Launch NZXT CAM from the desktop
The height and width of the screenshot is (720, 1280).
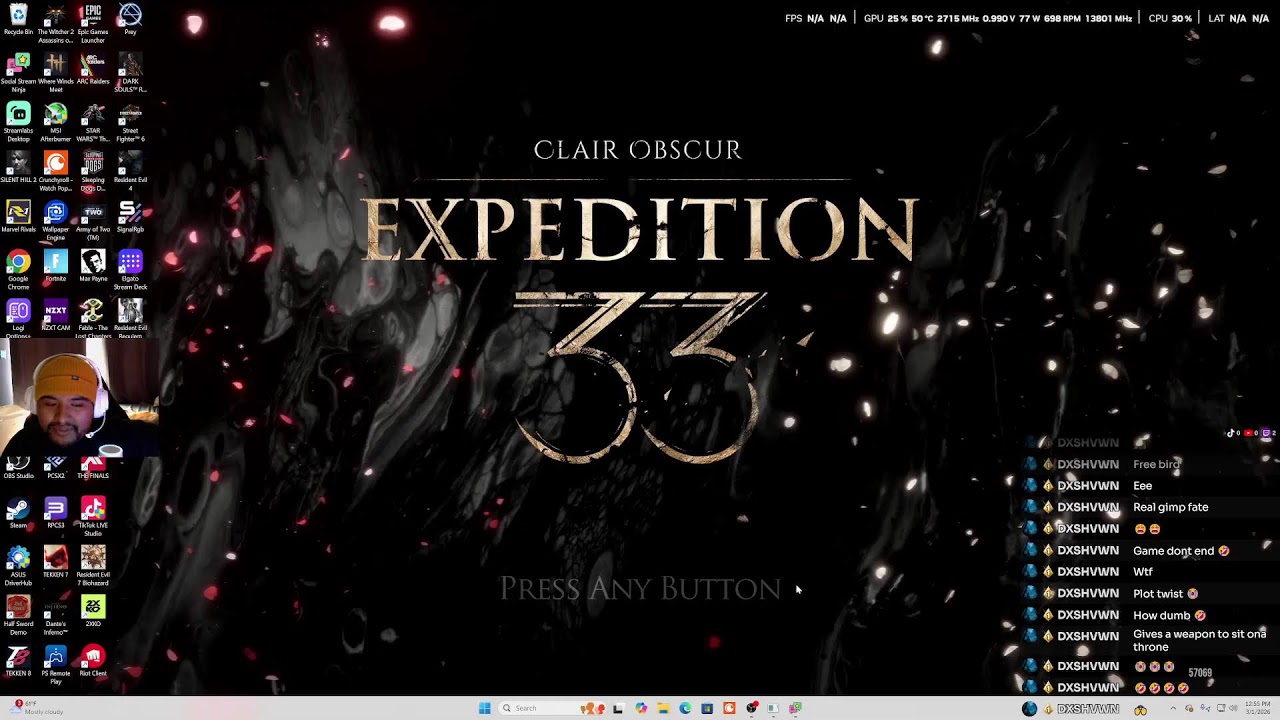click(55, 316)
